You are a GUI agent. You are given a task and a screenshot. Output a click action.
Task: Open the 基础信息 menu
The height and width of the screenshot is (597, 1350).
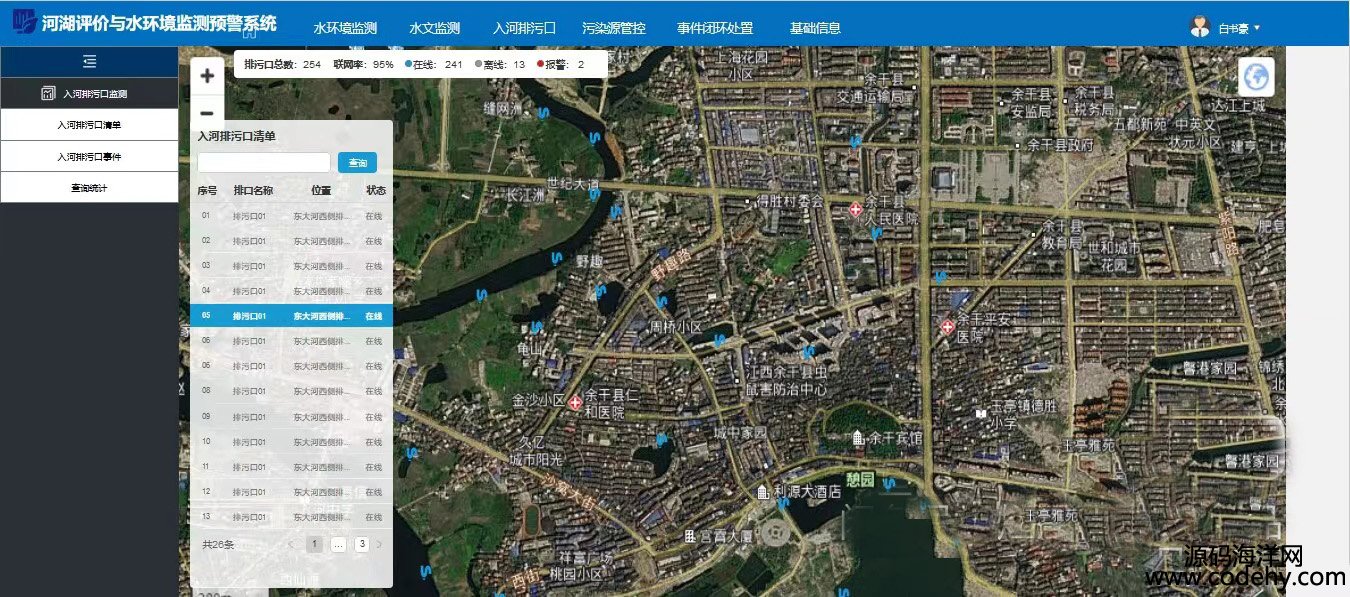[x=815, y=28]
